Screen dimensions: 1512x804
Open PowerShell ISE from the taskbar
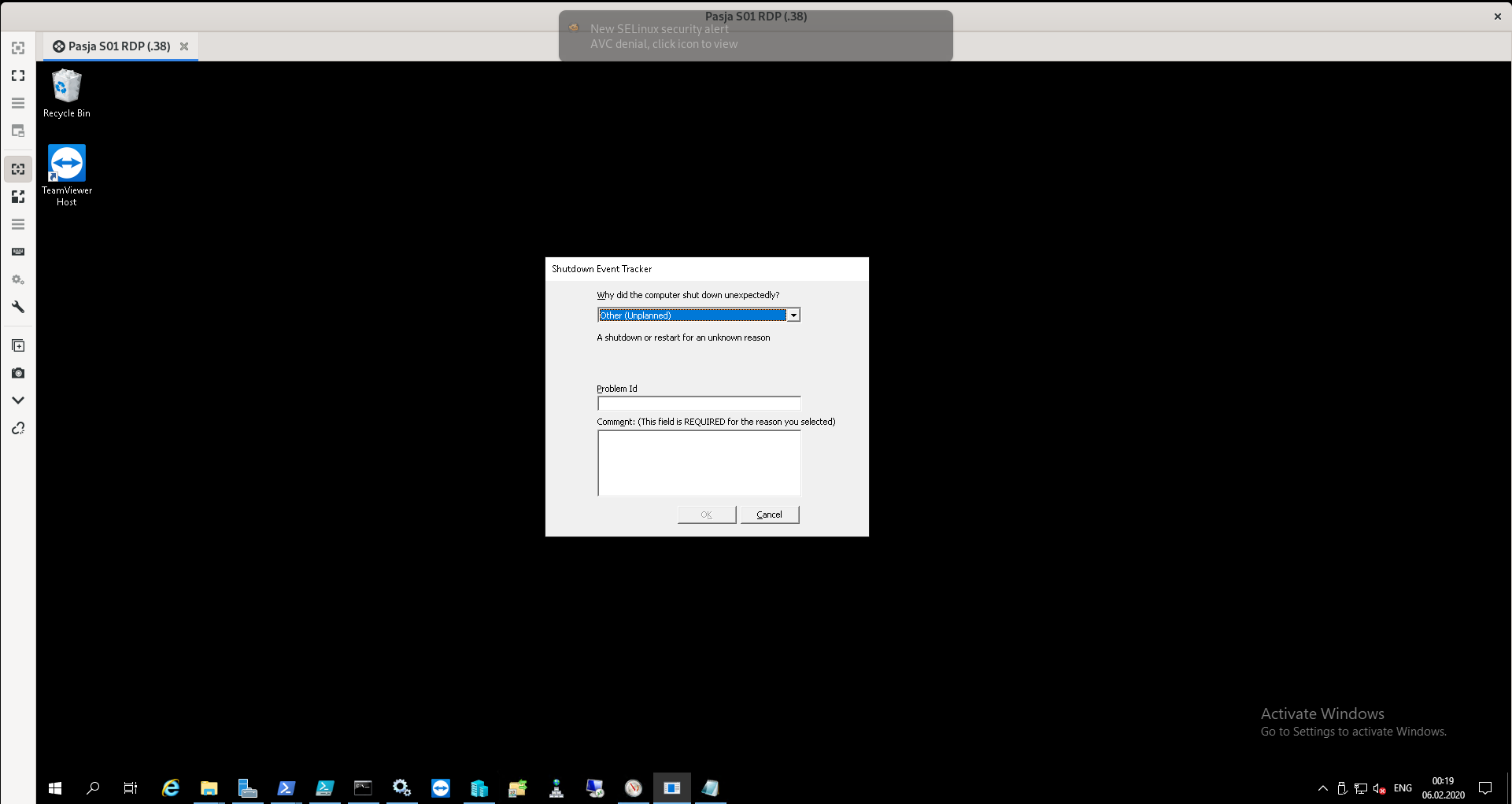tap(325, 787)
